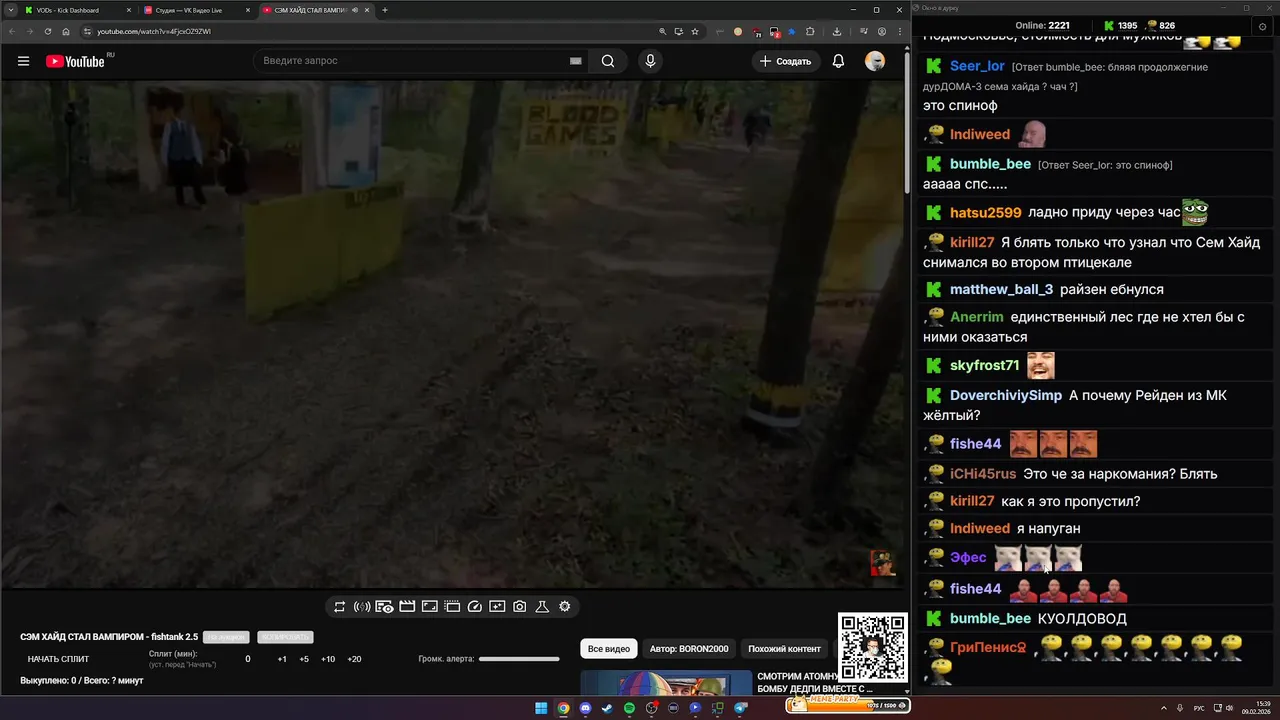The width and height of the screenshot is (1280, 720).
Task: Open the gear settings in player toolbar
Action: click(x=565, y=607)
